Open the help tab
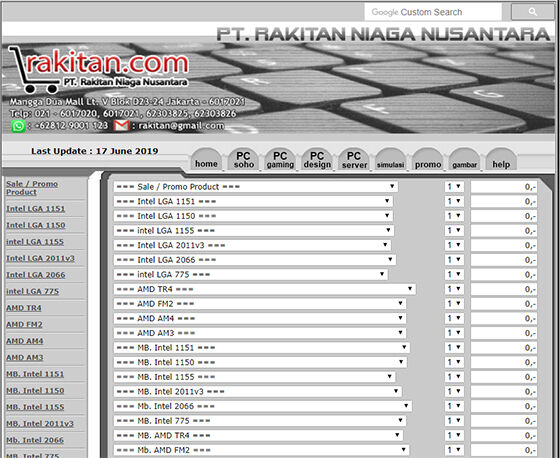This screenshot has height=458, width=560. click(x=501, y=159)
